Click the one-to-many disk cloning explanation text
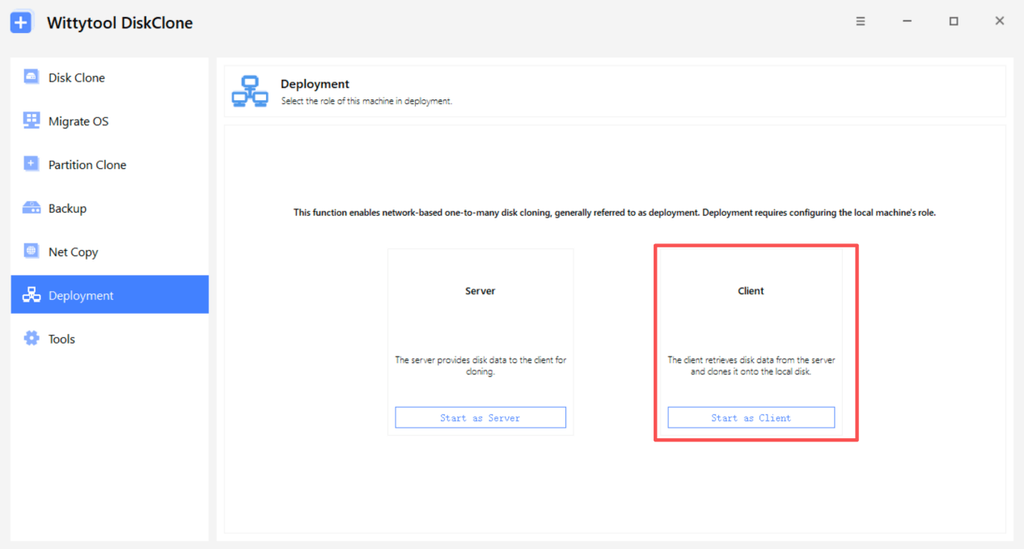 pos(615,213)
